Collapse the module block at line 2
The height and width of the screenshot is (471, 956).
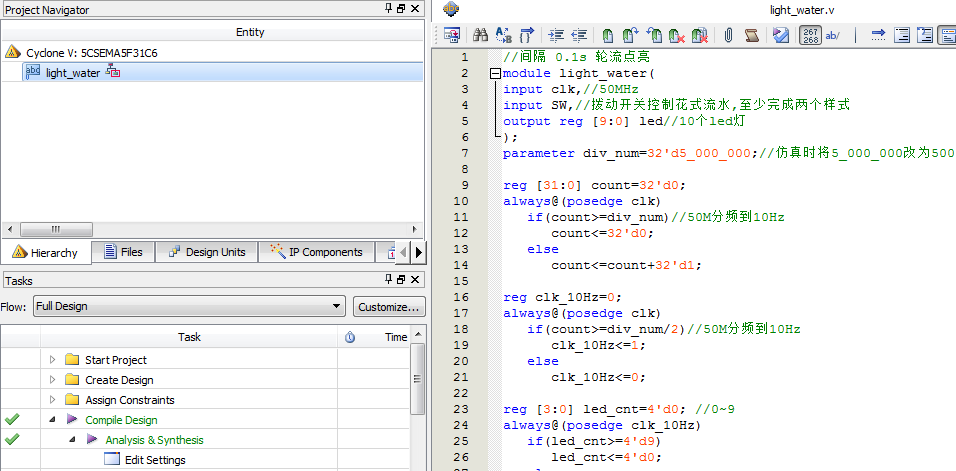click(496, 73)
